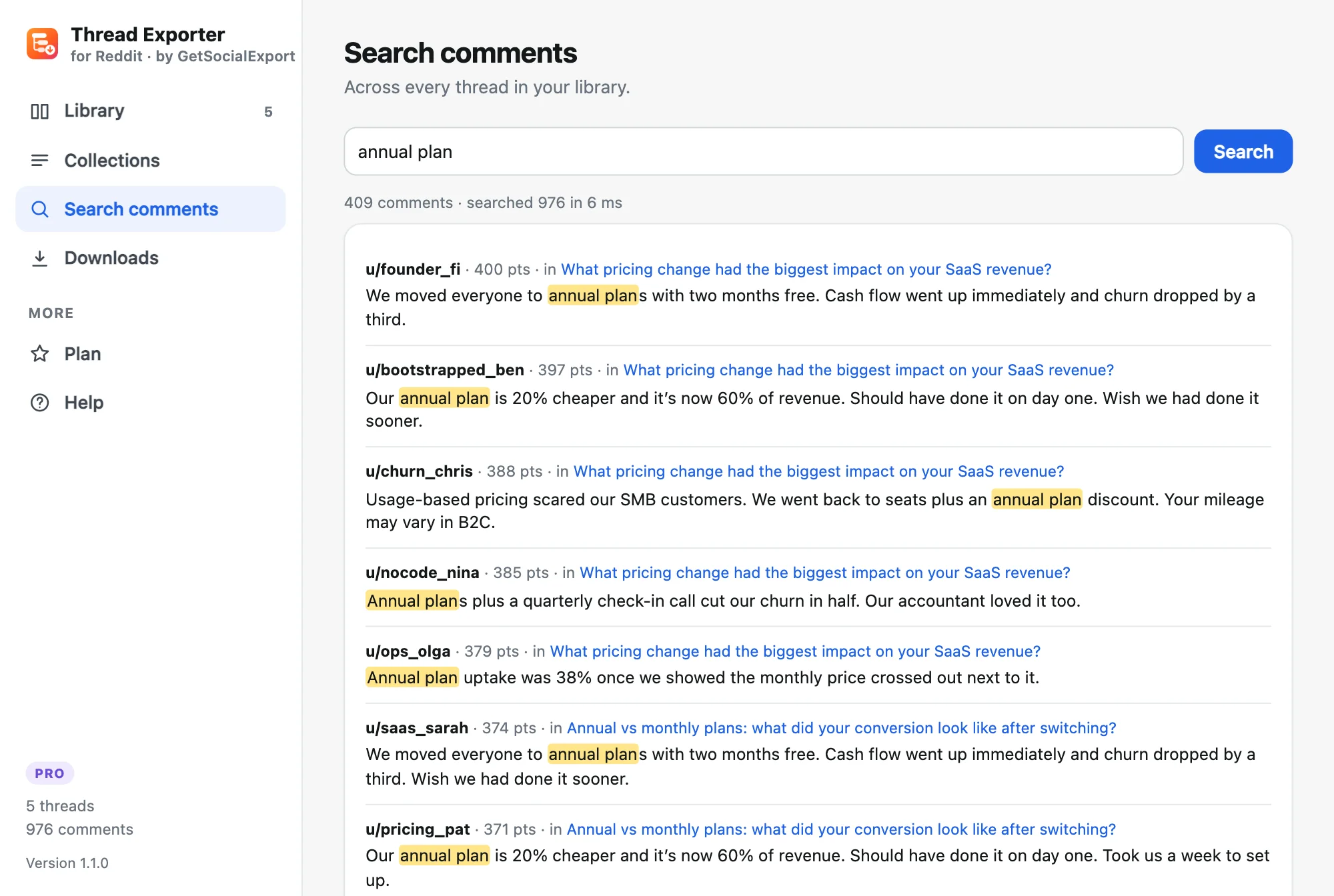Click the Thread Exporter logo icon
Viewport: 1334px width, 896px height.
42,44
